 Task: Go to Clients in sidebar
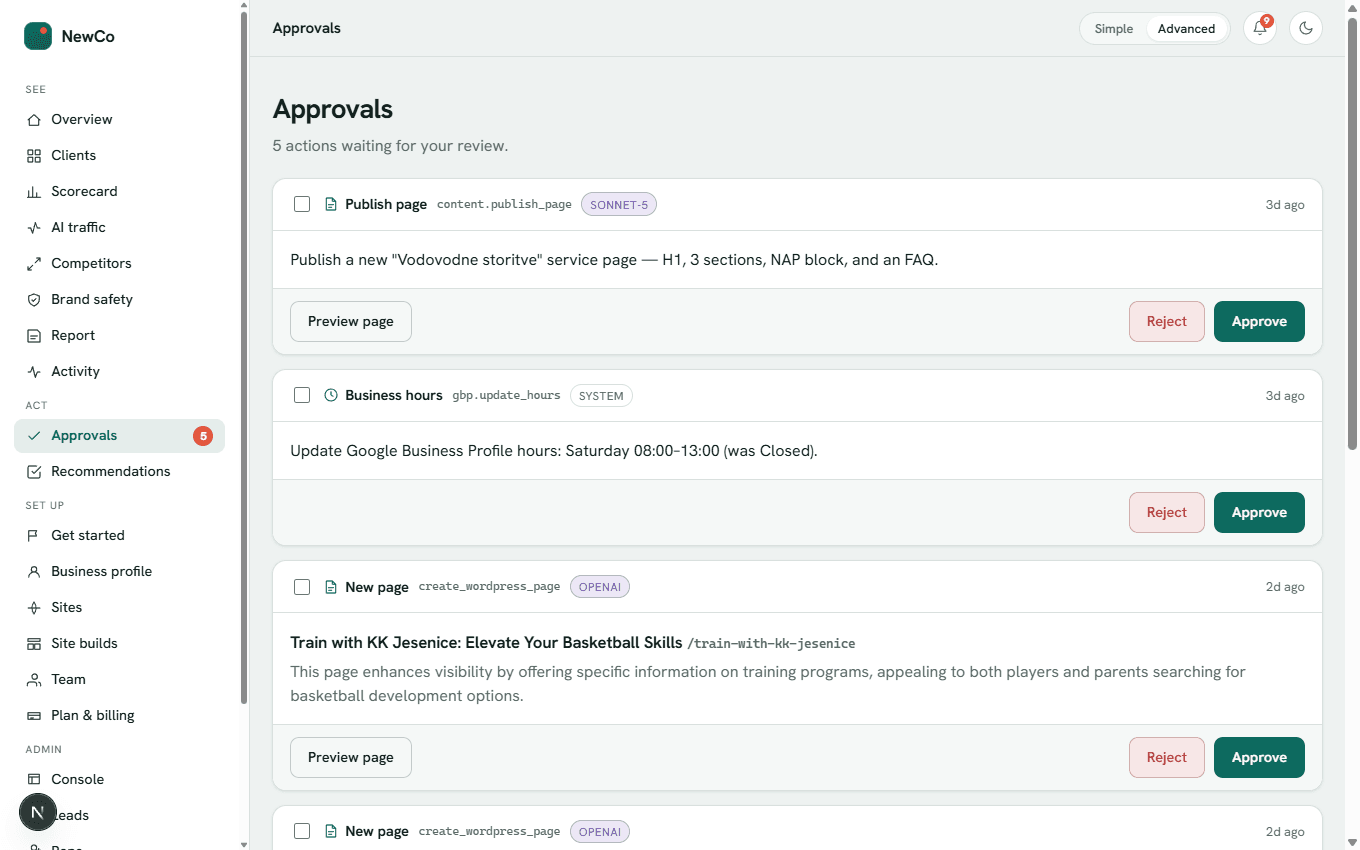point(119,155)
